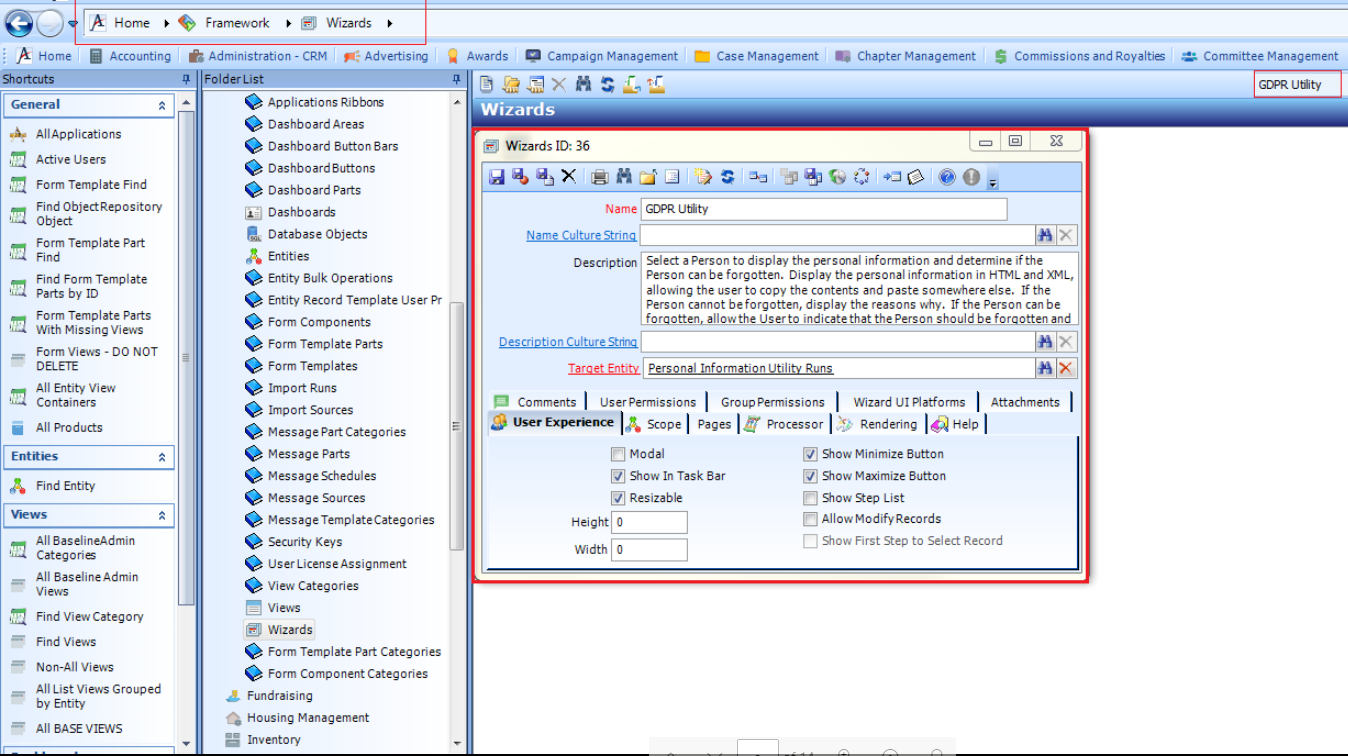Switch to the Scope tab

pos(654,424)
